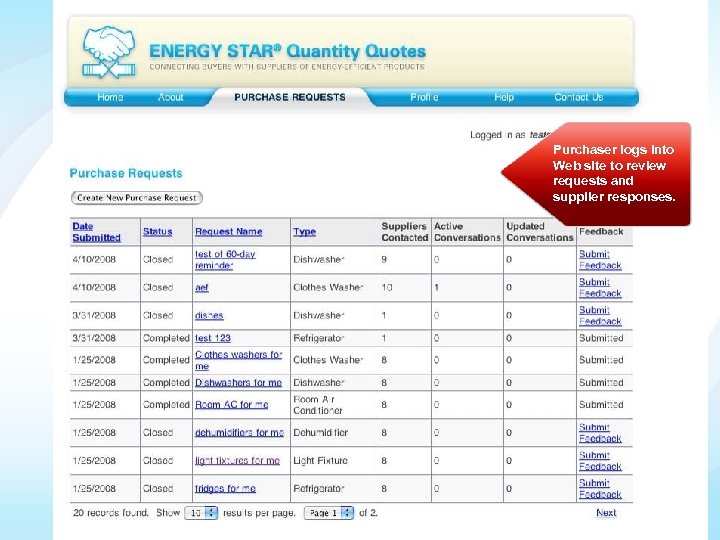
Task: Open the Page 1 selector dropdown
Action: (329, 513)
